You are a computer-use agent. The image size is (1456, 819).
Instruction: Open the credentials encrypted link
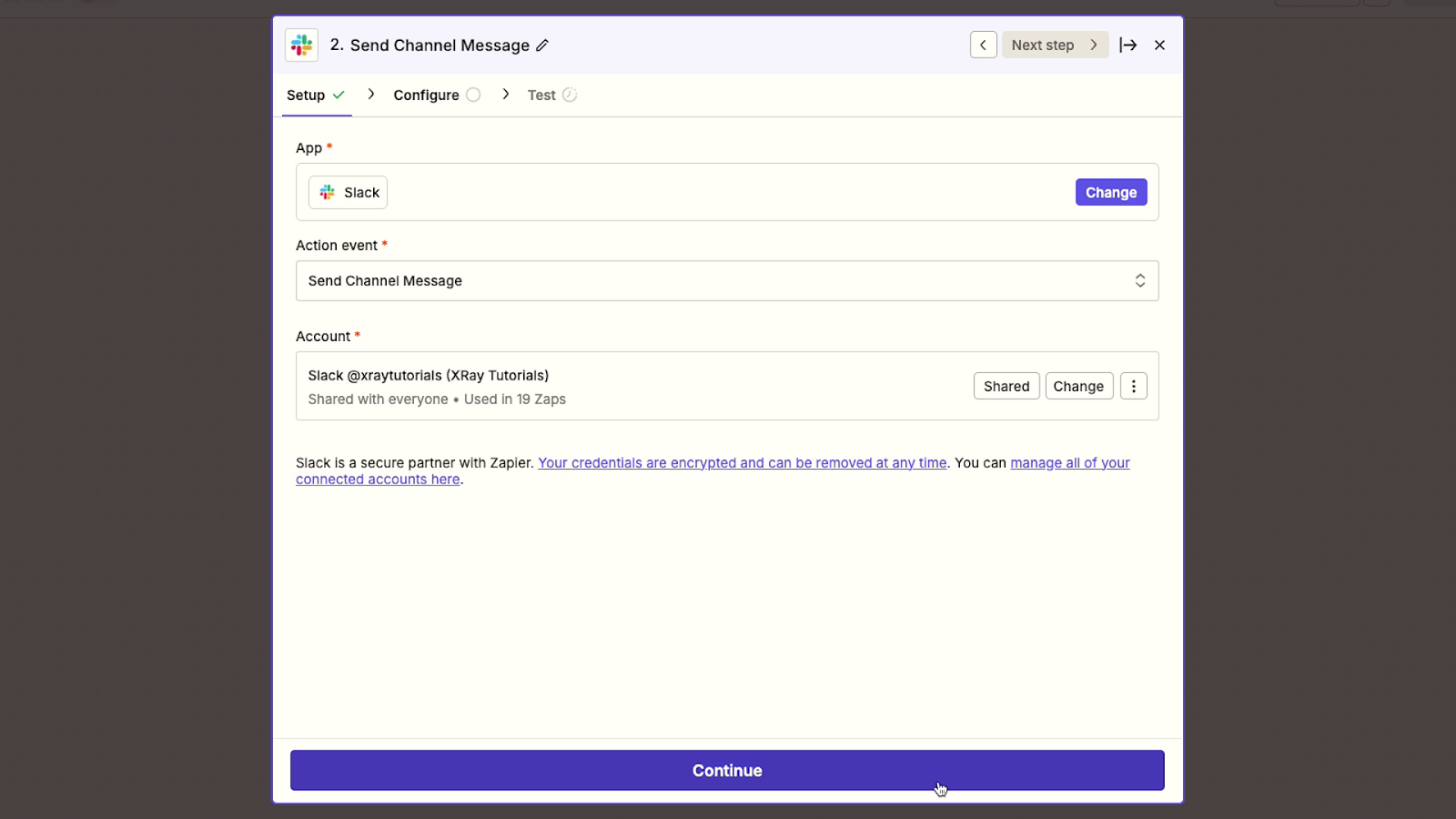(742, 462)
